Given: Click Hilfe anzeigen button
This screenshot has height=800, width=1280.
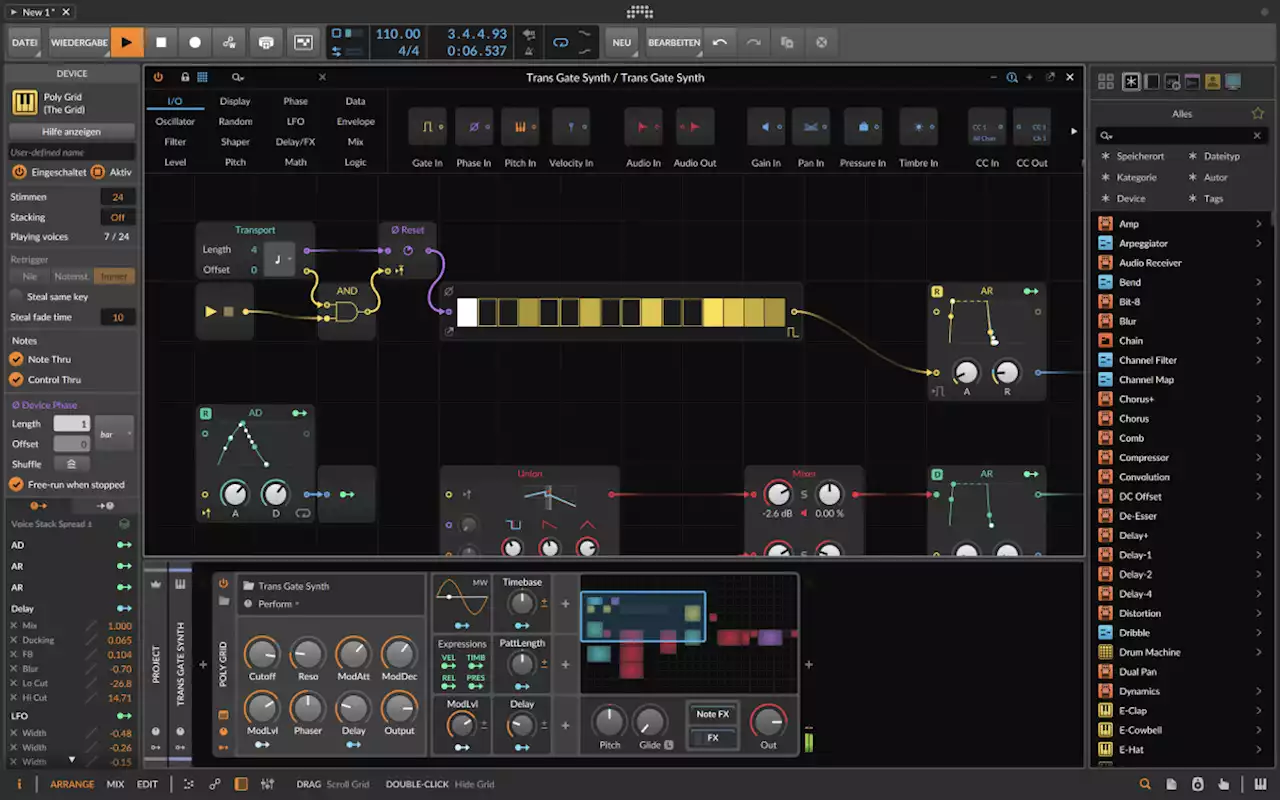Looking at the screenshot, I should coord(71,132).
